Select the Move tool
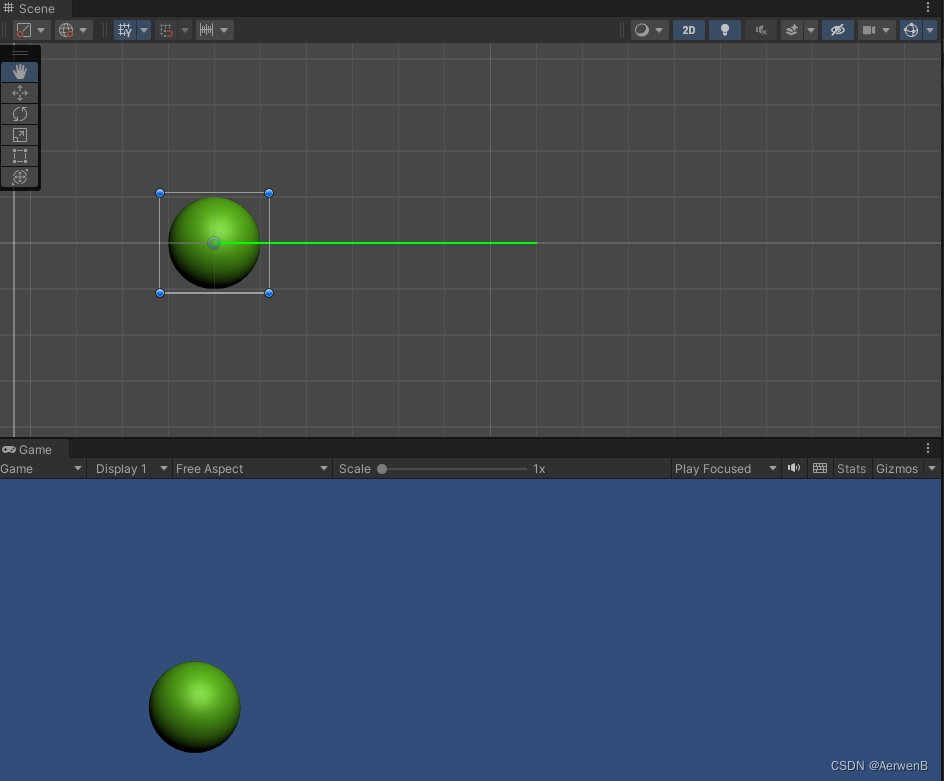944x781 pixels. 20,92
